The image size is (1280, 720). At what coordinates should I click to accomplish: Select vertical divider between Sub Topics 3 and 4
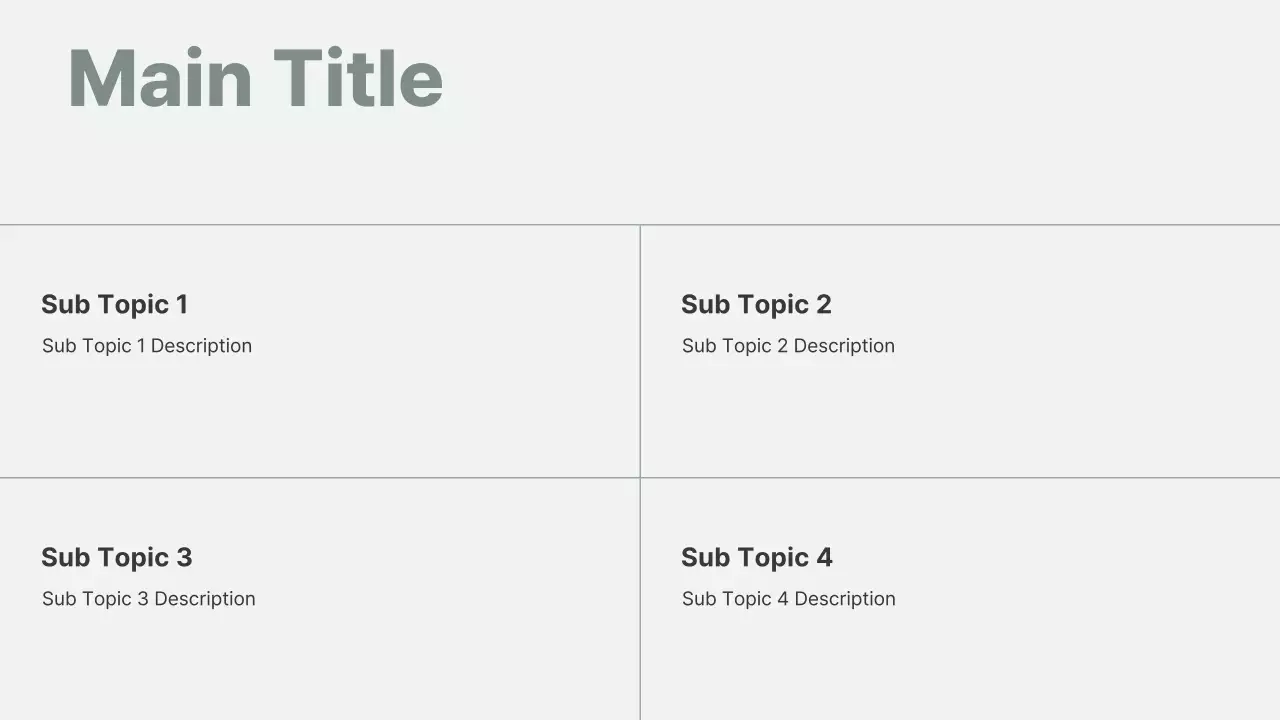tap(640, 600)
